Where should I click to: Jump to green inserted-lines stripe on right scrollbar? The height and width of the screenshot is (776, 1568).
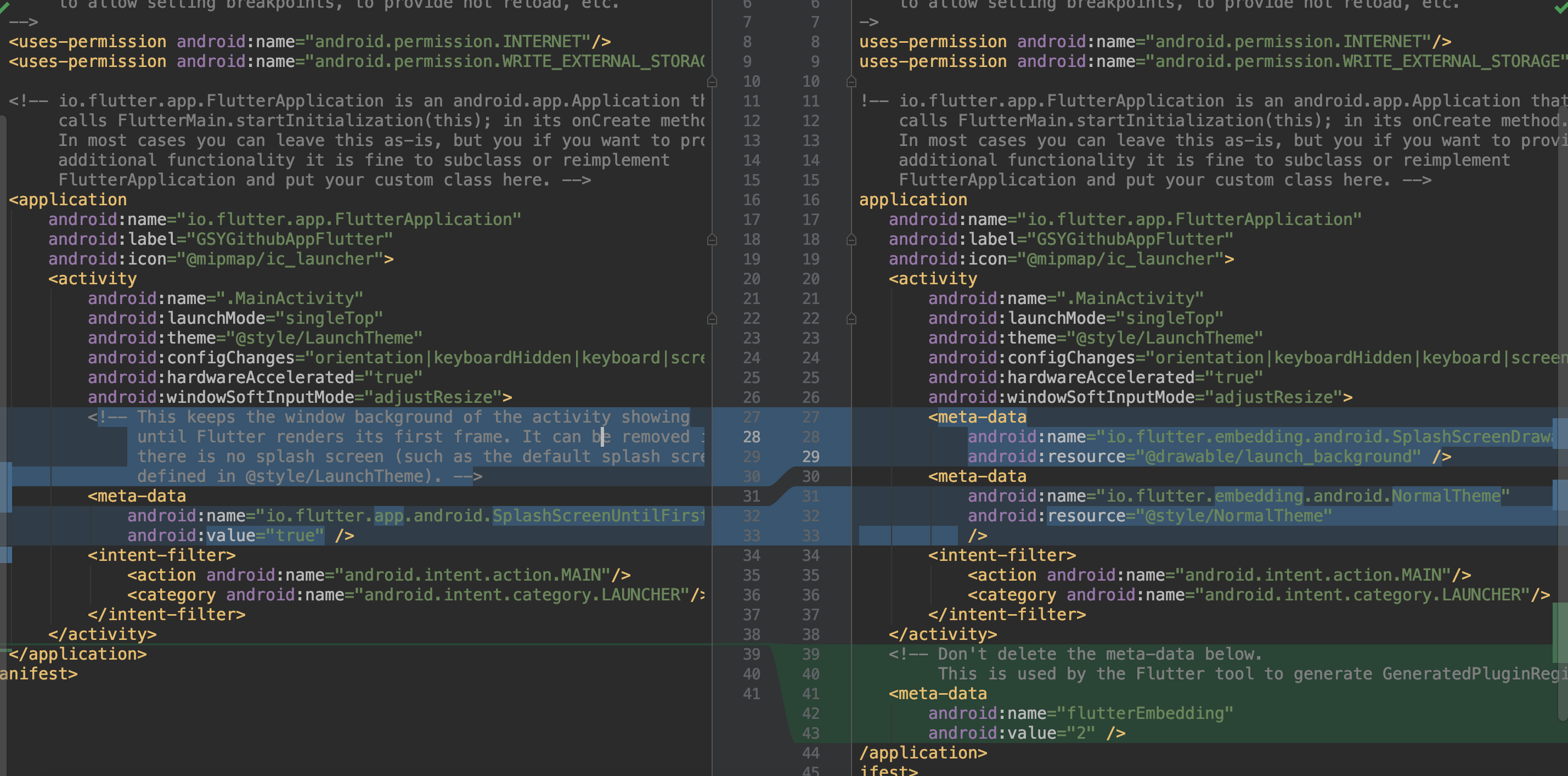point(1560,632)
